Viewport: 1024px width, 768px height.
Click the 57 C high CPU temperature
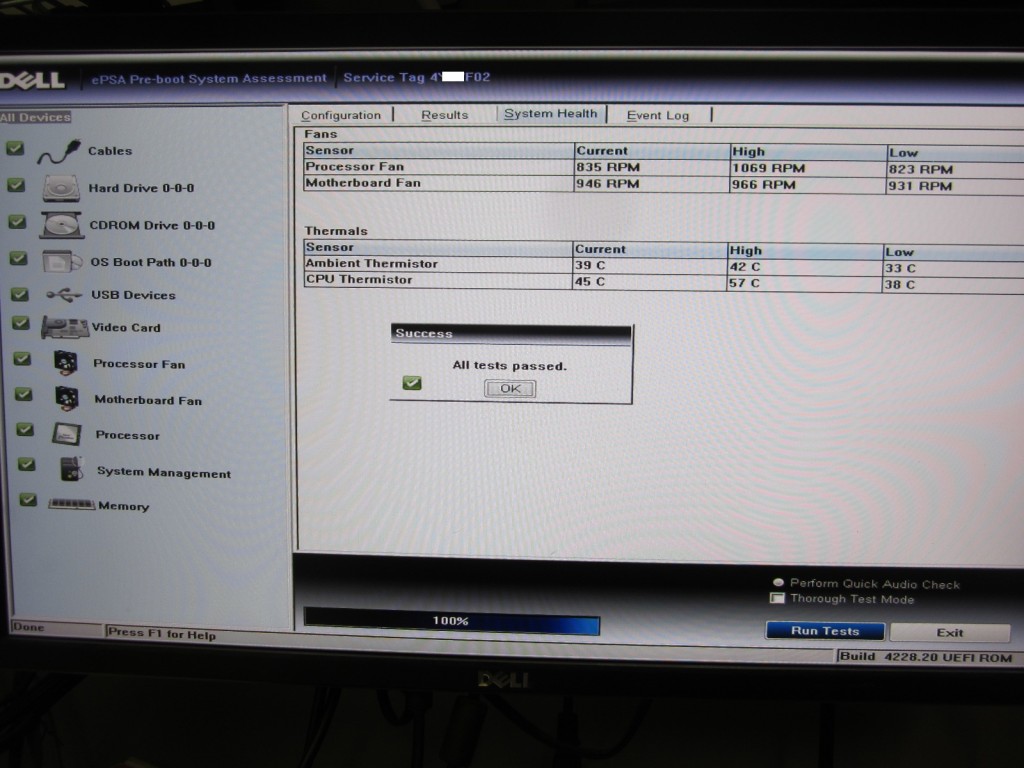tap(744, 283)
